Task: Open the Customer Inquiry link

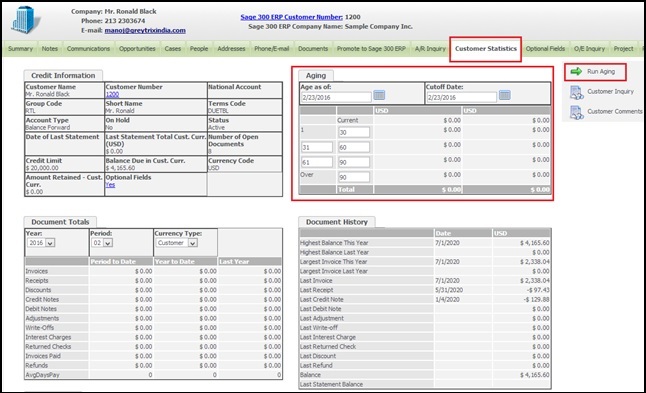Action: (610, 91)
